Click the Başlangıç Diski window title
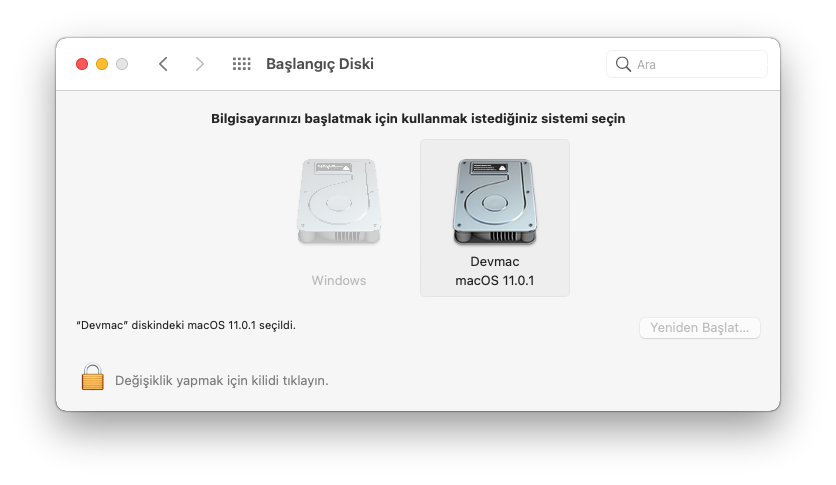 320,64
